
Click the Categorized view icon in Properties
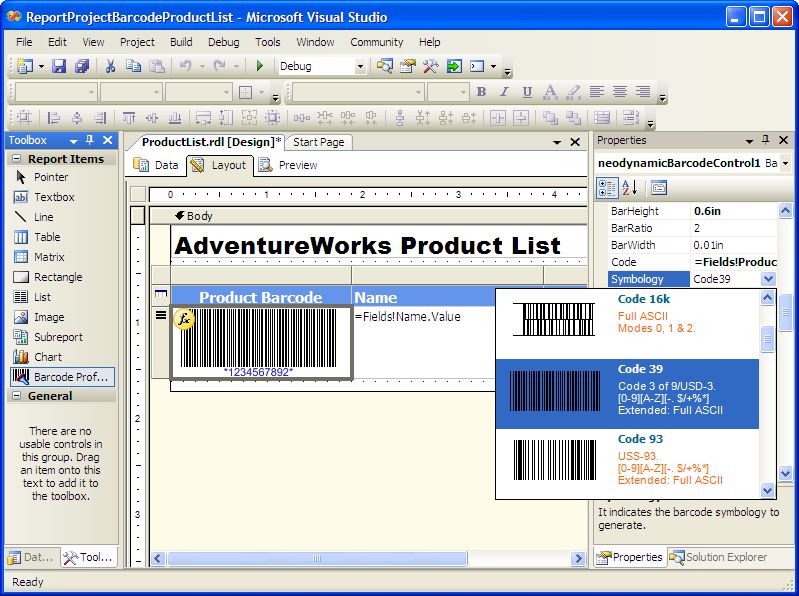point(607,187)
